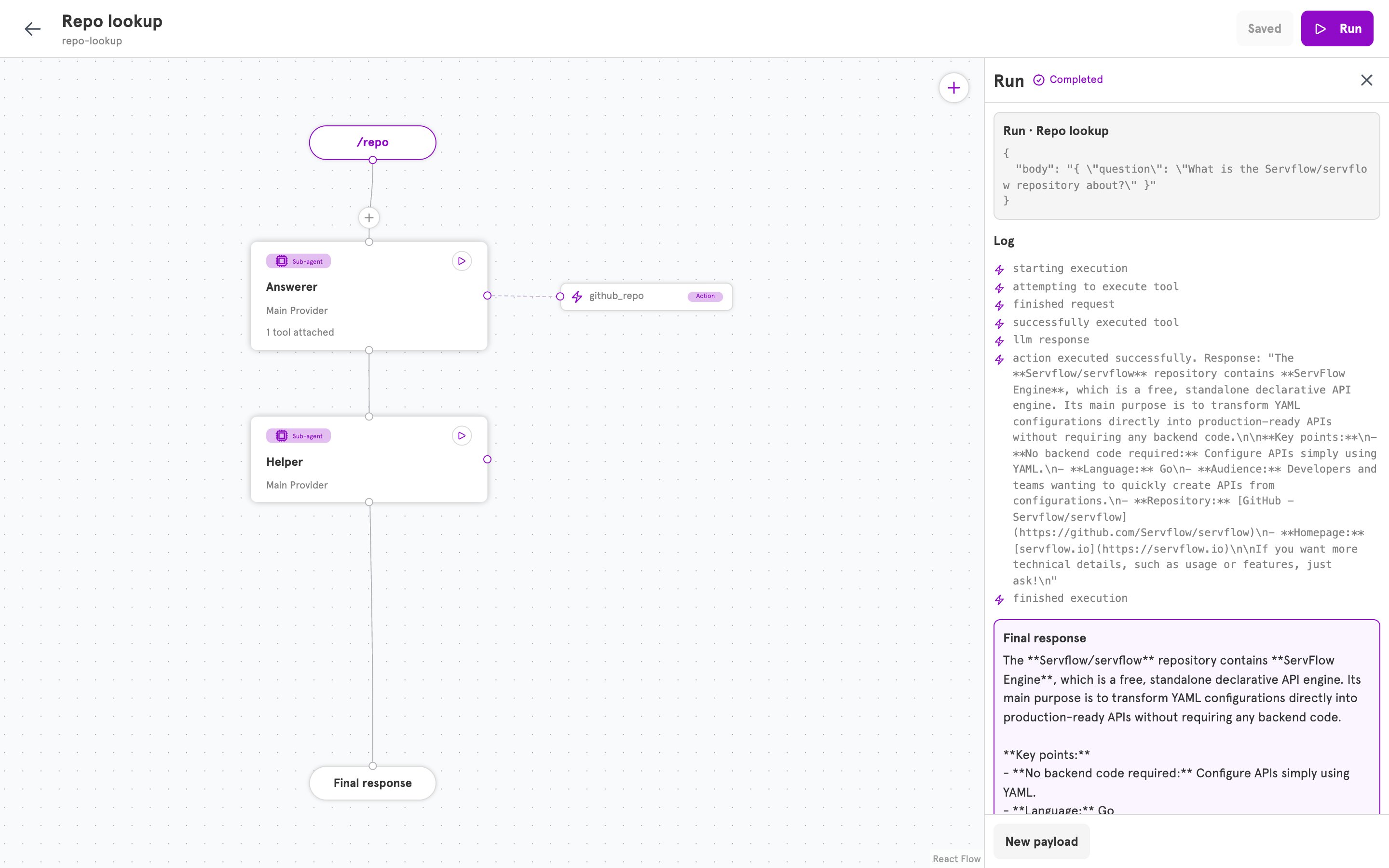Viewport: 1389px width, 868px height.
Task: Click the Final response panel heading
Action: pyautogui.click(x=1044, y=638)
